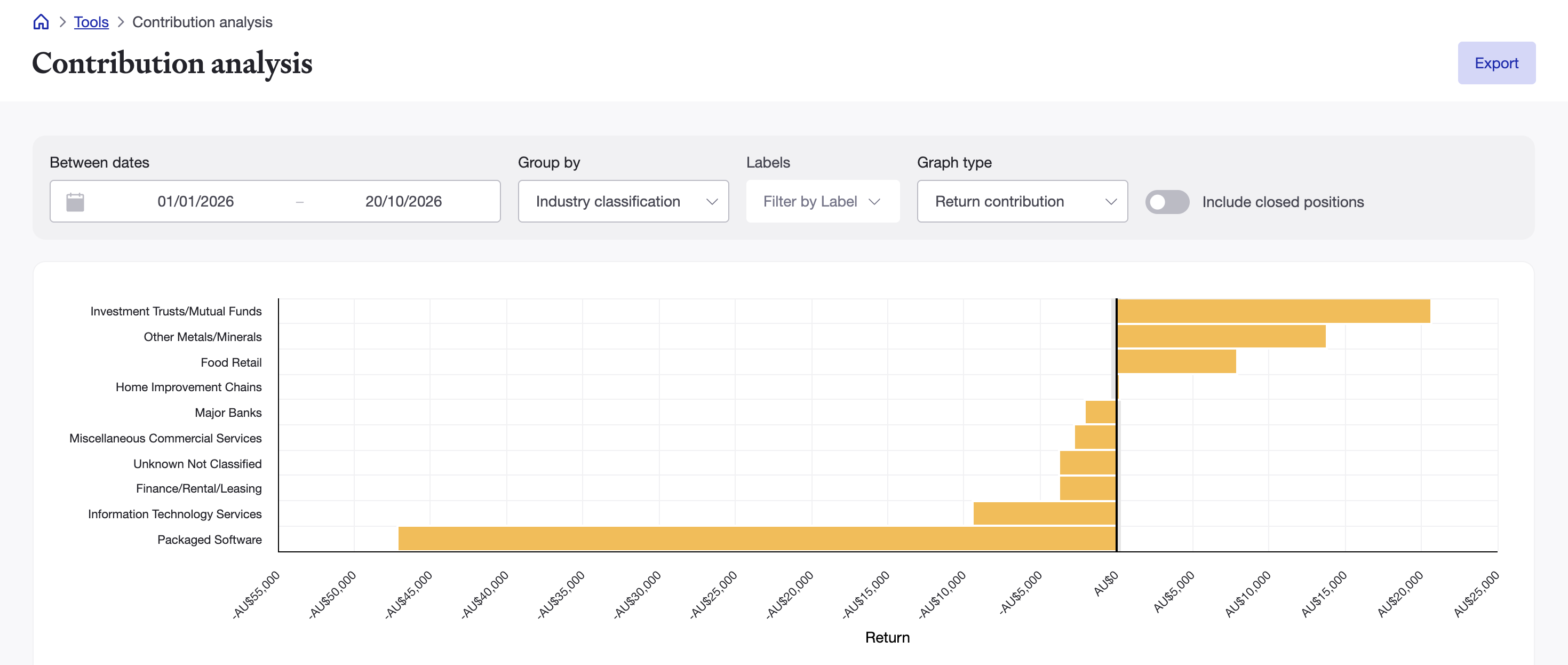Select the Unknown Not Classified bar

(1088, 463)
